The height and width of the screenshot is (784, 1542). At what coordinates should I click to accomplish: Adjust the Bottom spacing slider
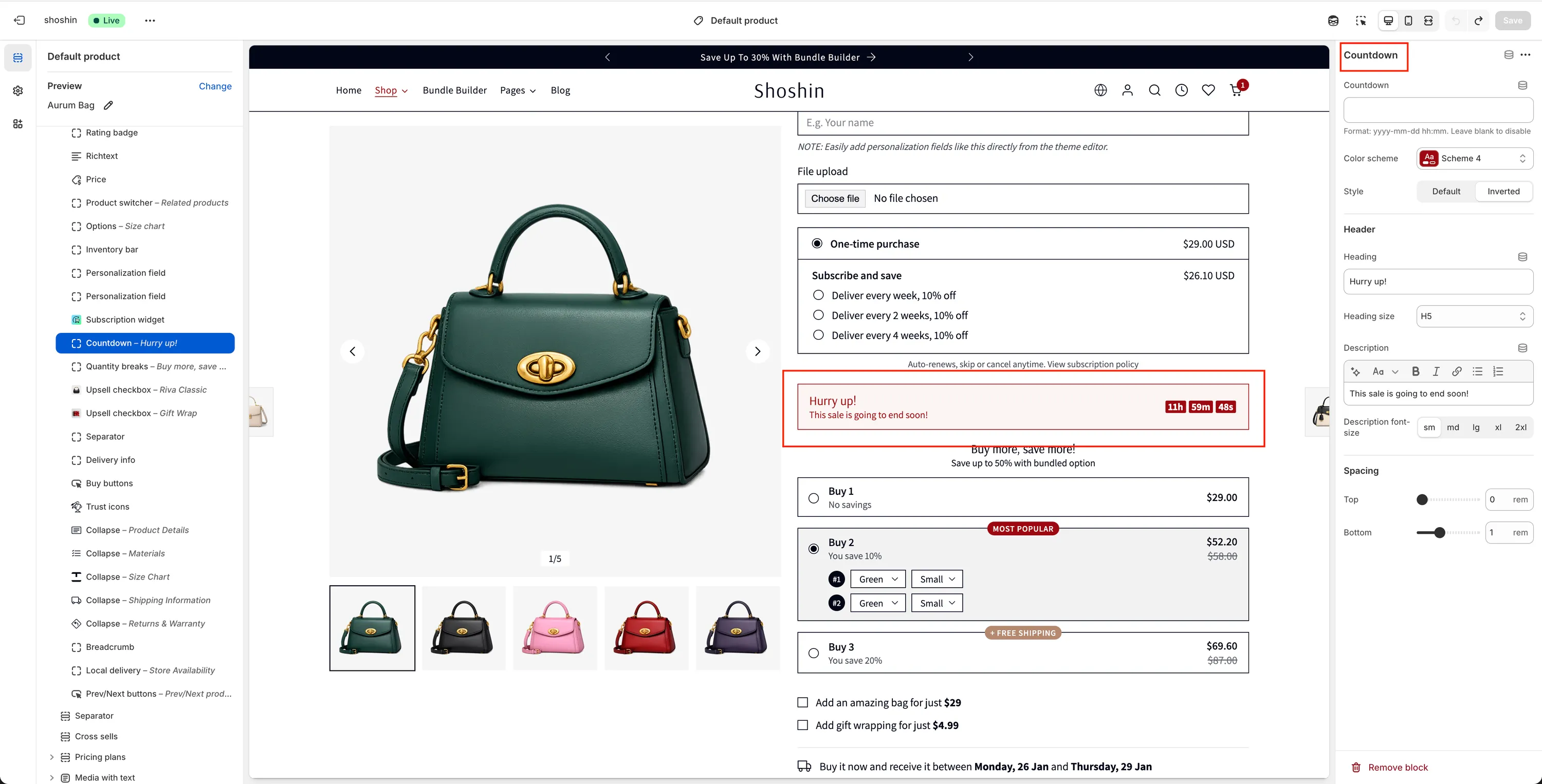point(1440,533)
